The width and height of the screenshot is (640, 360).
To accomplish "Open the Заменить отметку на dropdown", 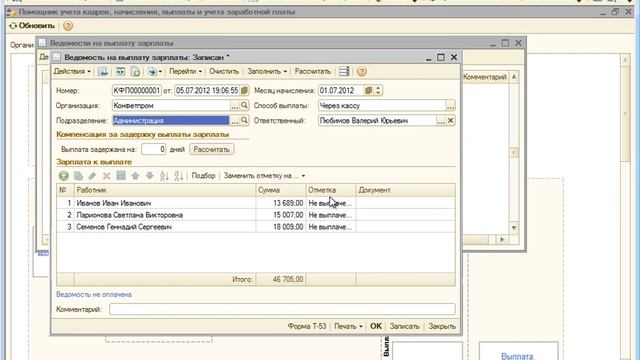I will pyautogui.click(x=264, y=176).
